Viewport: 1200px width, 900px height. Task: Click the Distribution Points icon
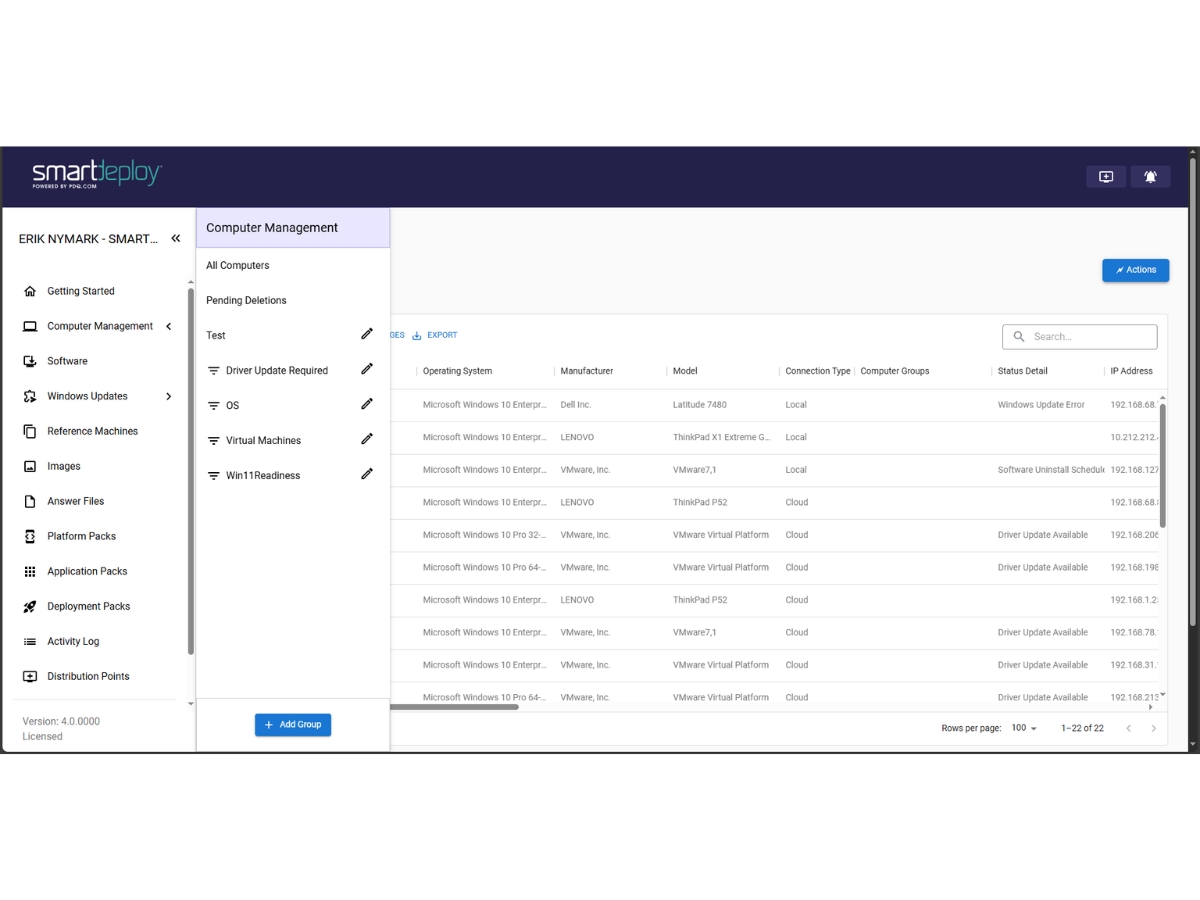click(30, 676)
